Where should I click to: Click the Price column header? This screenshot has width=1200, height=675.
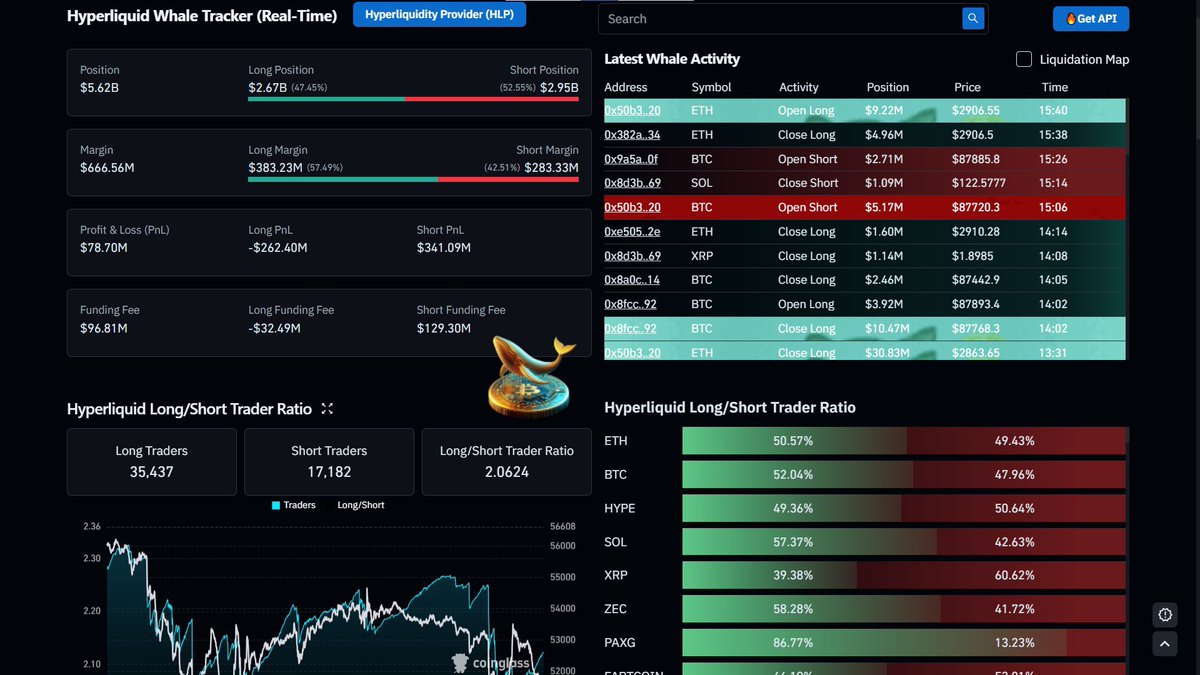tap(967, 87)
